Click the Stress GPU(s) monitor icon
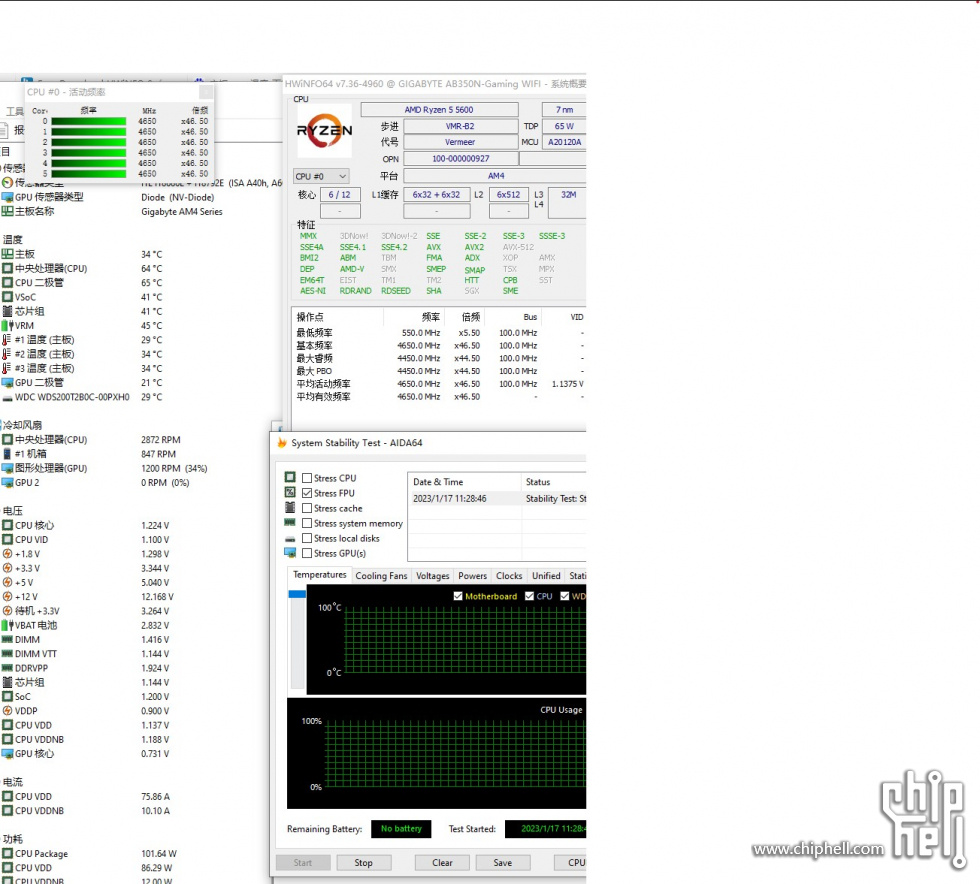 coord(290,553)
